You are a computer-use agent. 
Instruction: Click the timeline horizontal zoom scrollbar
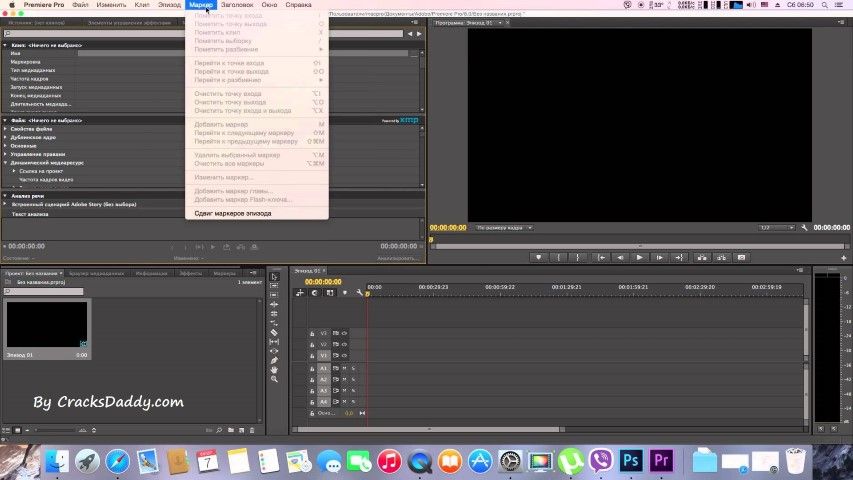point(429,429)
